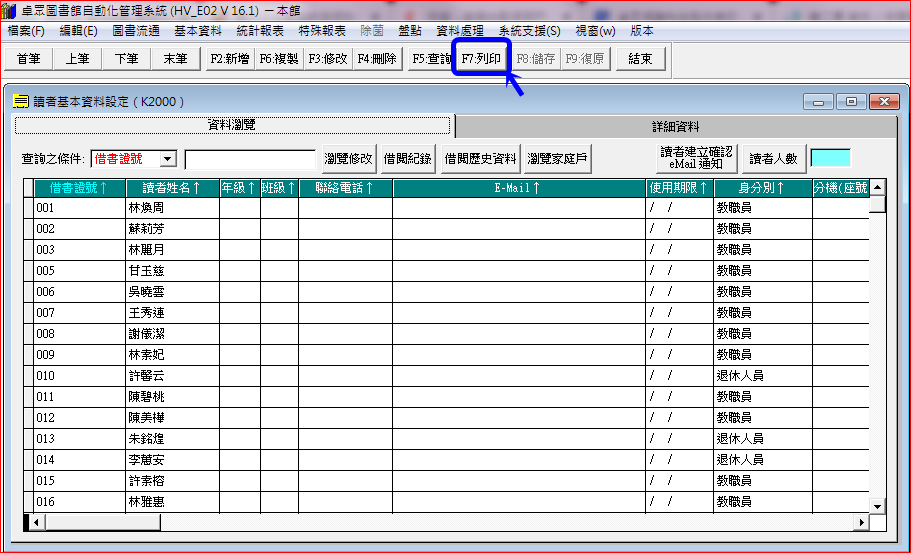Screen dimensions: 911x553
Task: Click F4:刪除 delete button
Action: click(377, 59)
